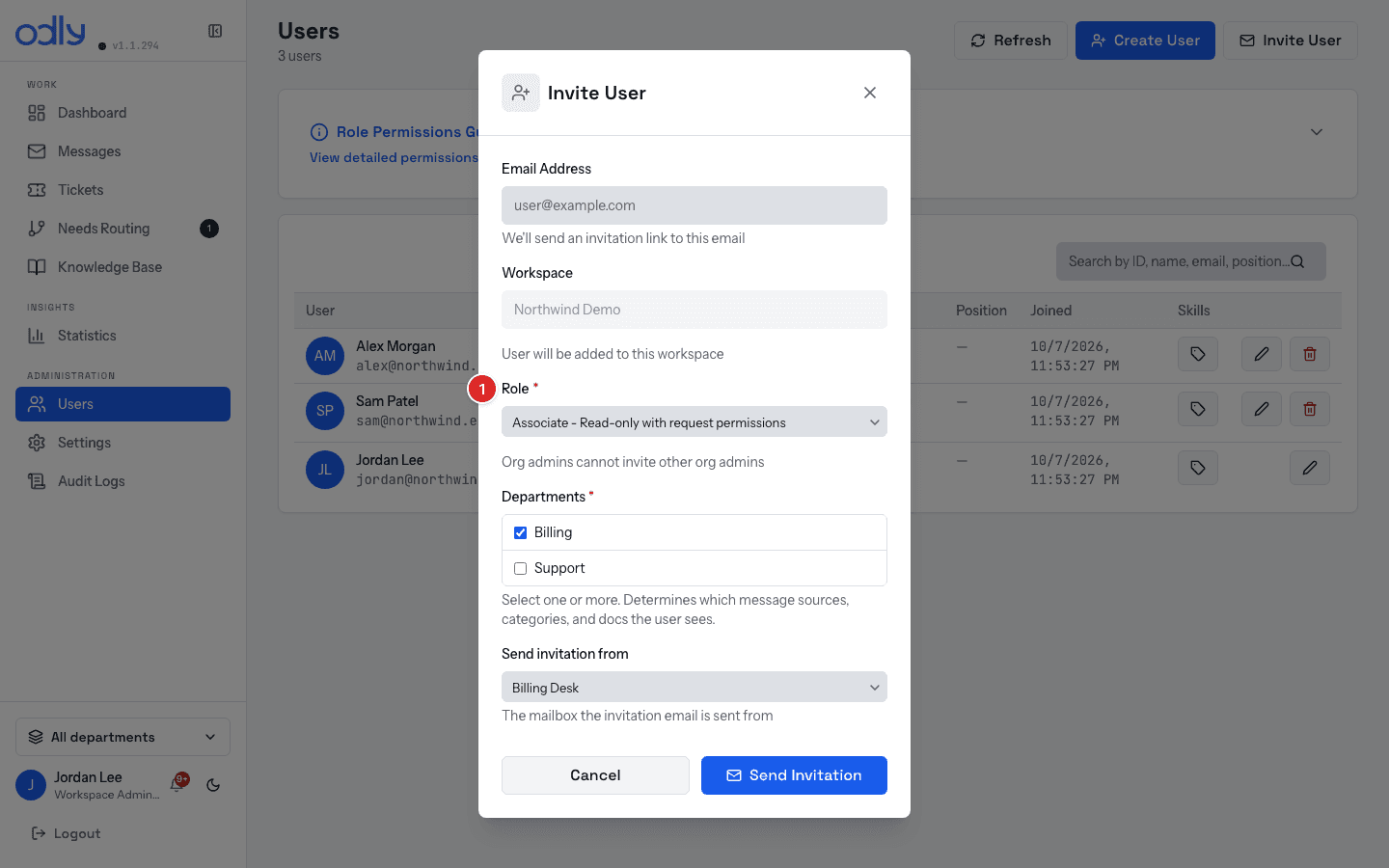Expand Role Permissions Guide chevron
Screen dimensions: 1389x868
pos(1317,132)
